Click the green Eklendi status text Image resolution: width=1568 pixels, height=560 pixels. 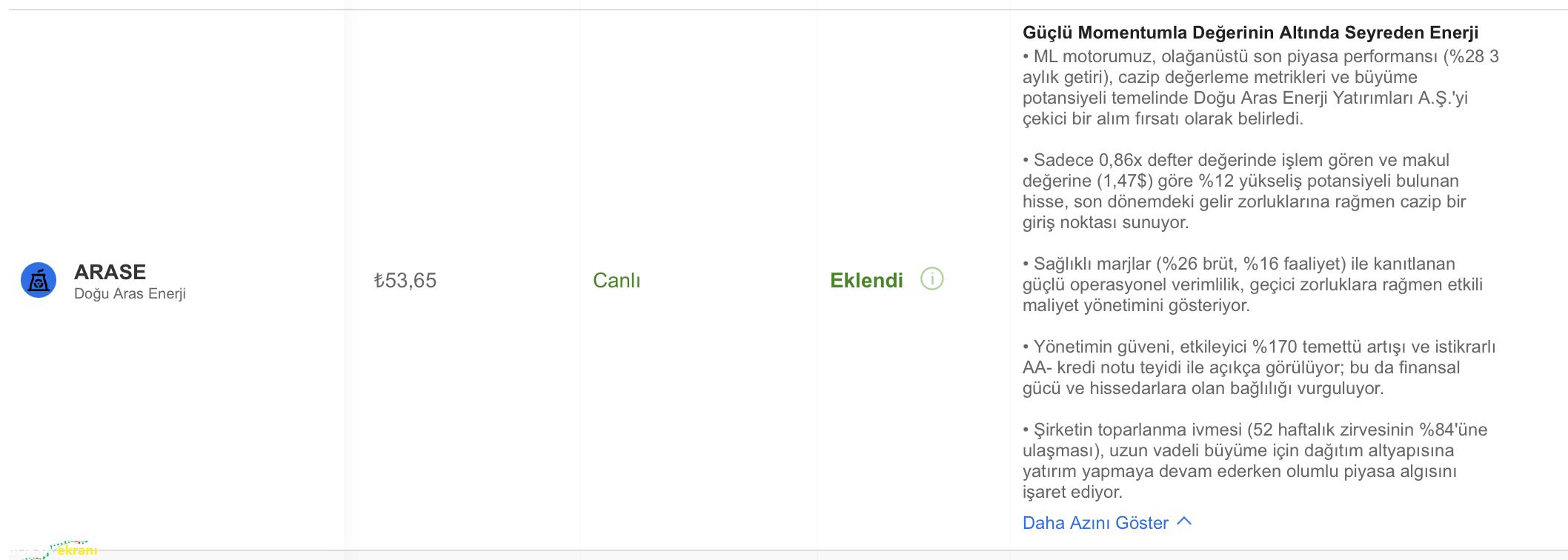coord(866,281)
